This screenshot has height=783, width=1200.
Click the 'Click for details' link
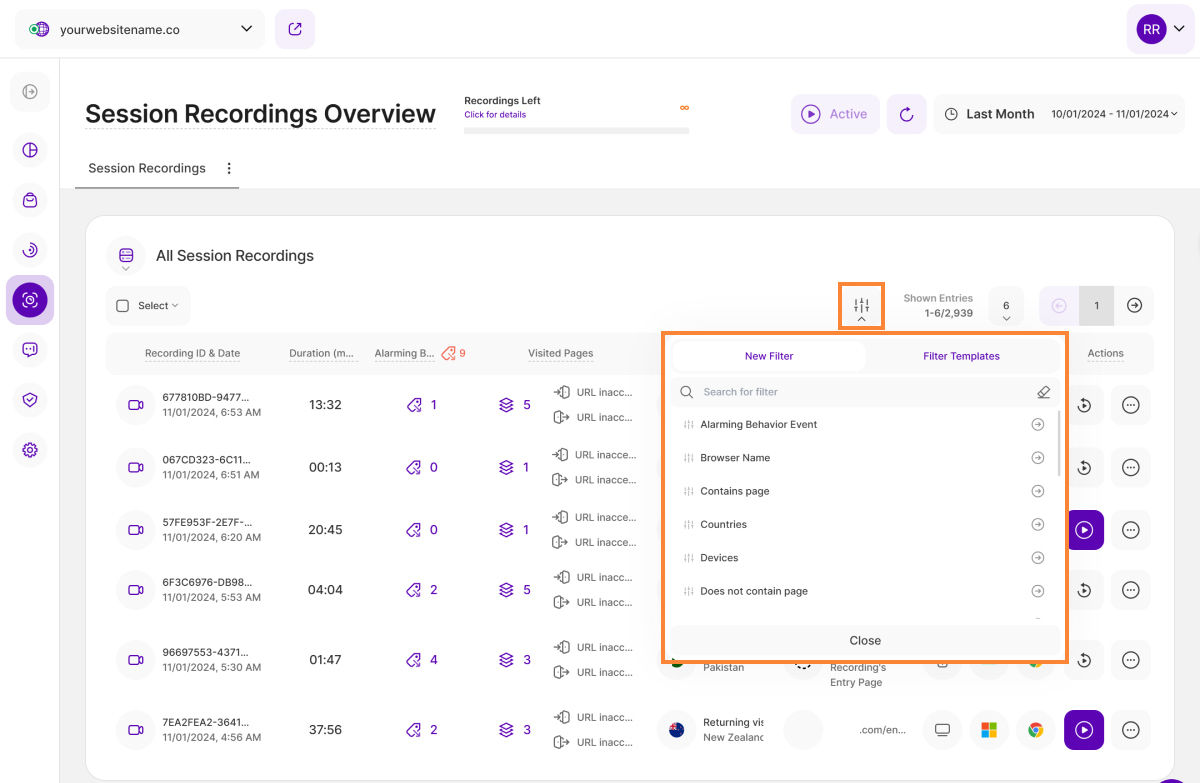click(495, 115)
